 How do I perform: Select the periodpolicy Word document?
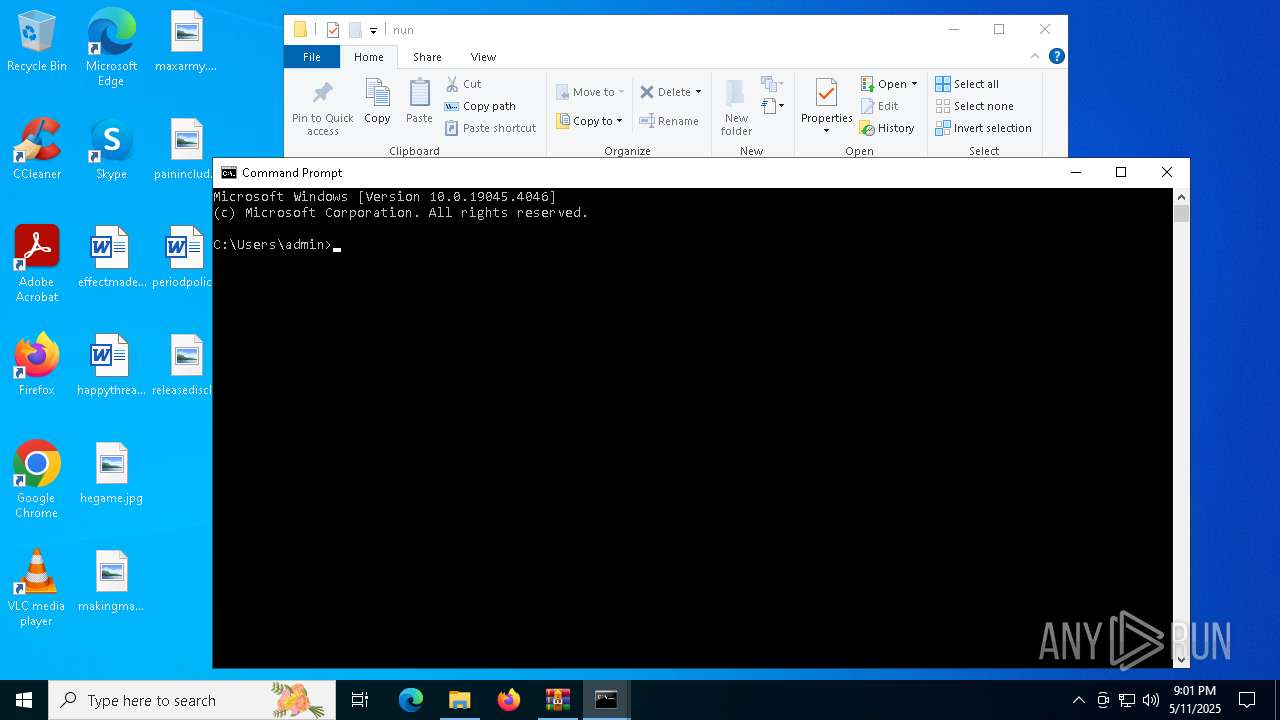184,258
